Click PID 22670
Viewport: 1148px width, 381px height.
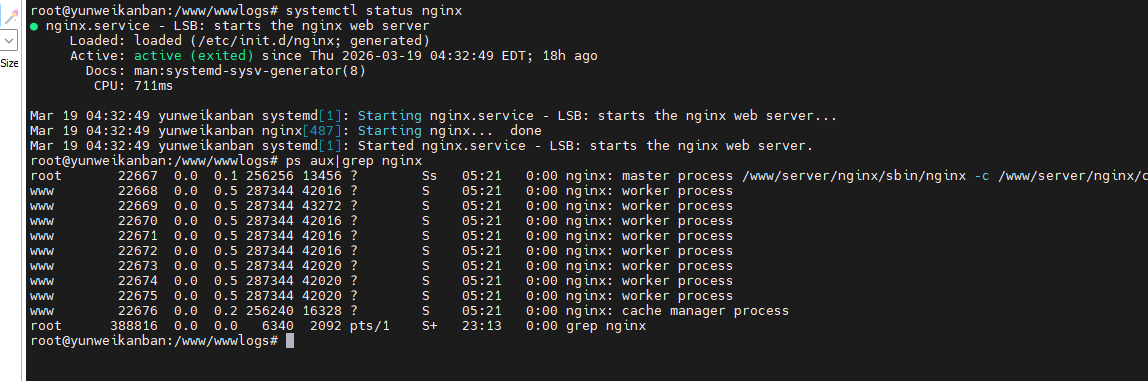pos(138,221)
